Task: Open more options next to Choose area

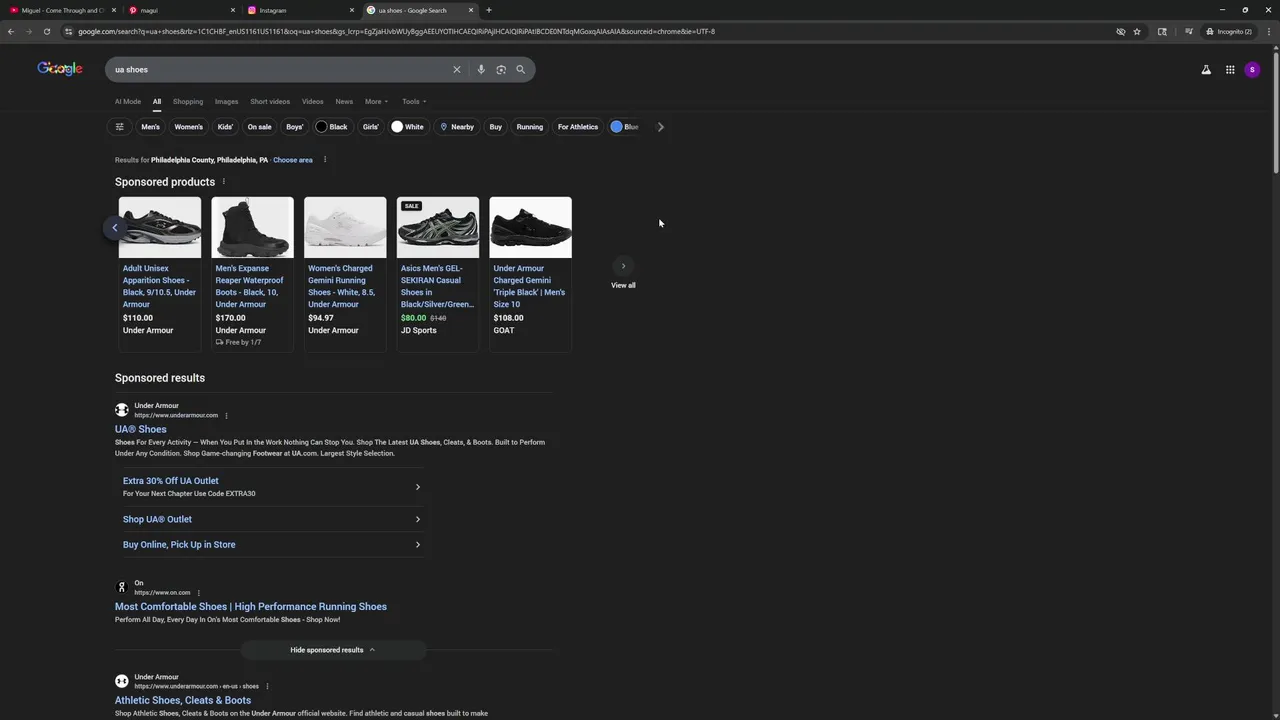Action: (325, 160)
